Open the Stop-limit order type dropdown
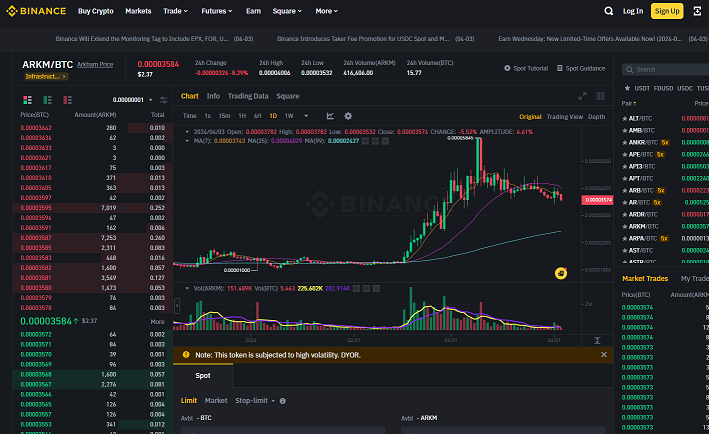 click(255, 401)
